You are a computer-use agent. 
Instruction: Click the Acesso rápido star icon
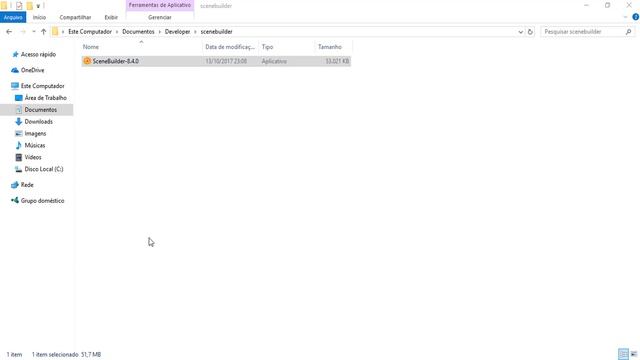point(15,54)
